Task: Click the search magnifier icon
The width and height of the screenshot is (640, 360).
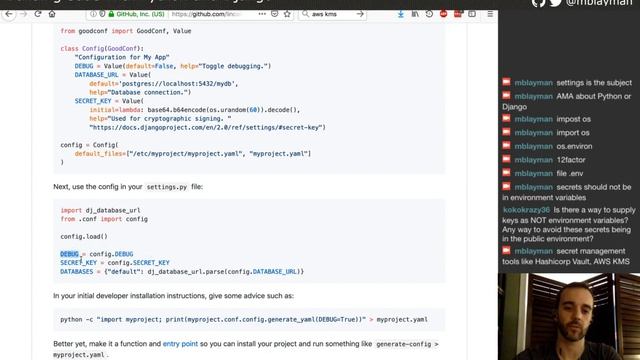Action: tap(305, 14)
